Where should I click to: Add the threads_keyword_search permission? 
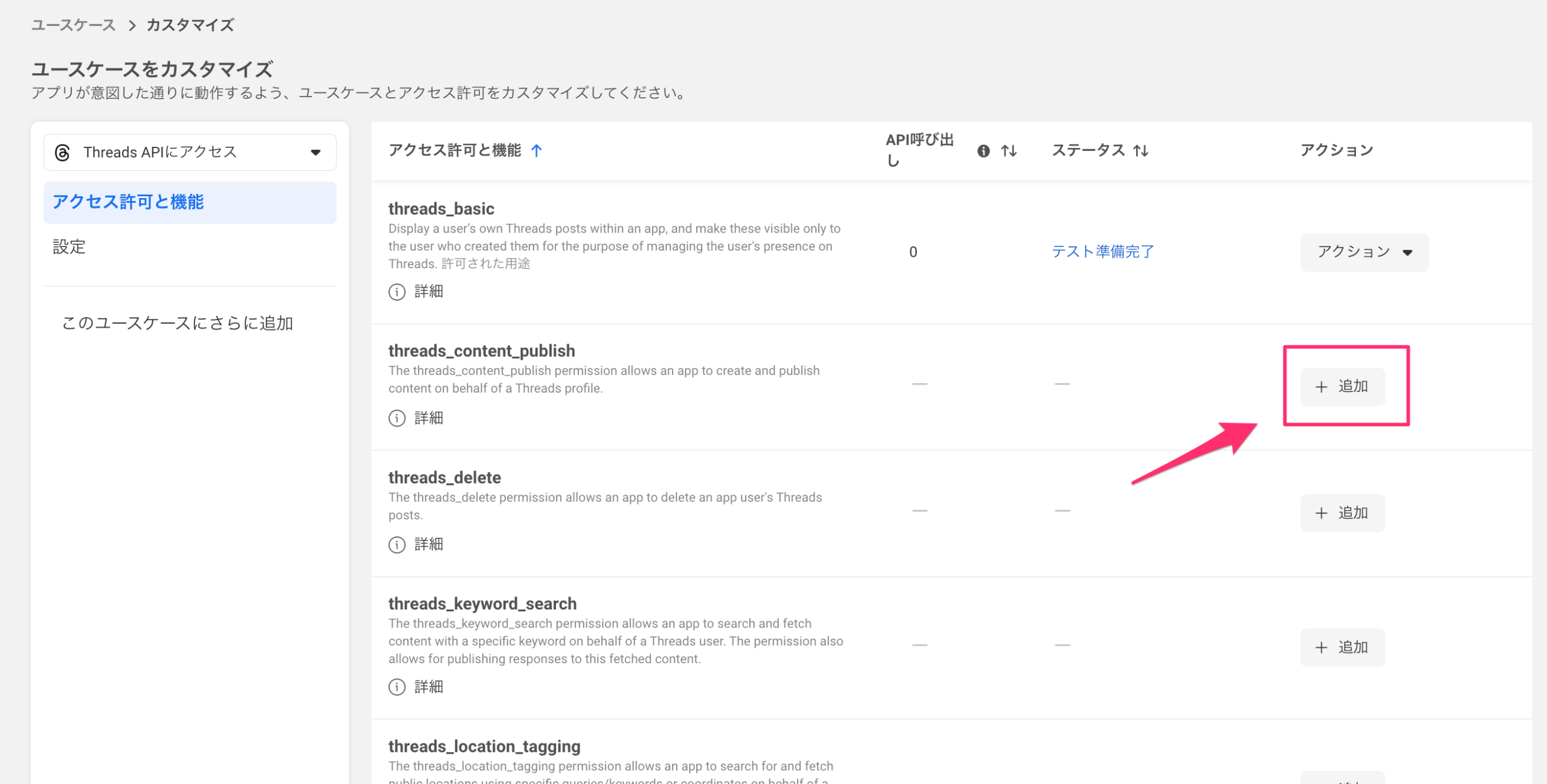coord(1342,647)
